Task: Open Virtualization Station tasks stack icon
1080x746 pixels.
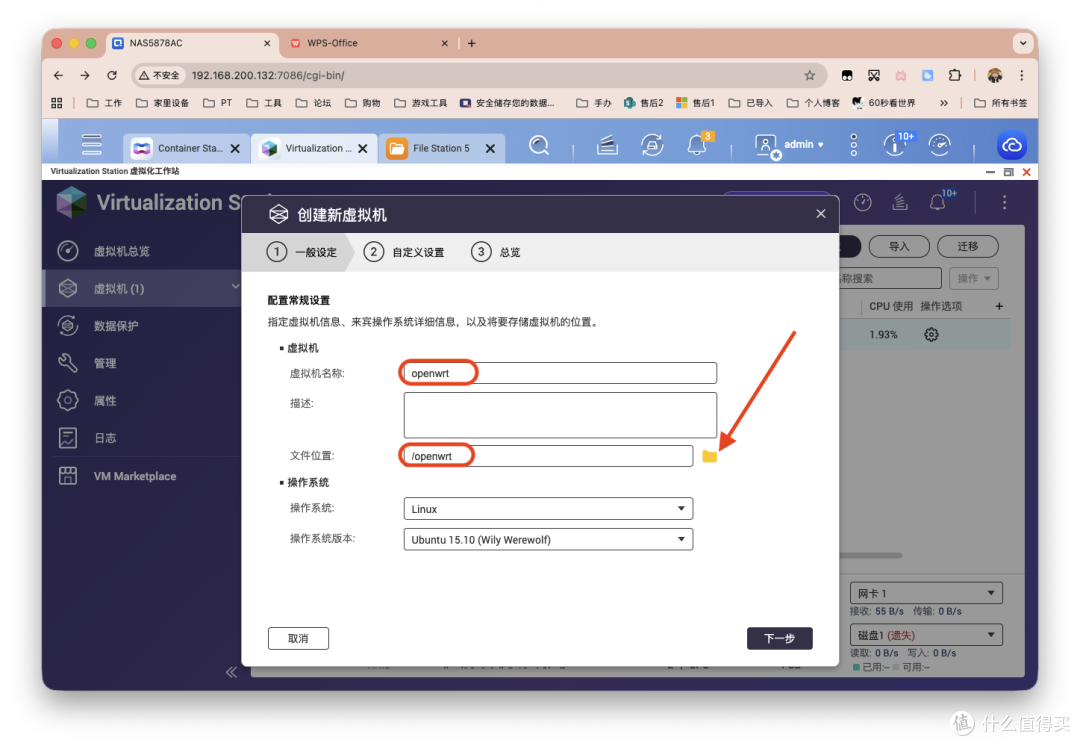Action: (x=900, y=202)
